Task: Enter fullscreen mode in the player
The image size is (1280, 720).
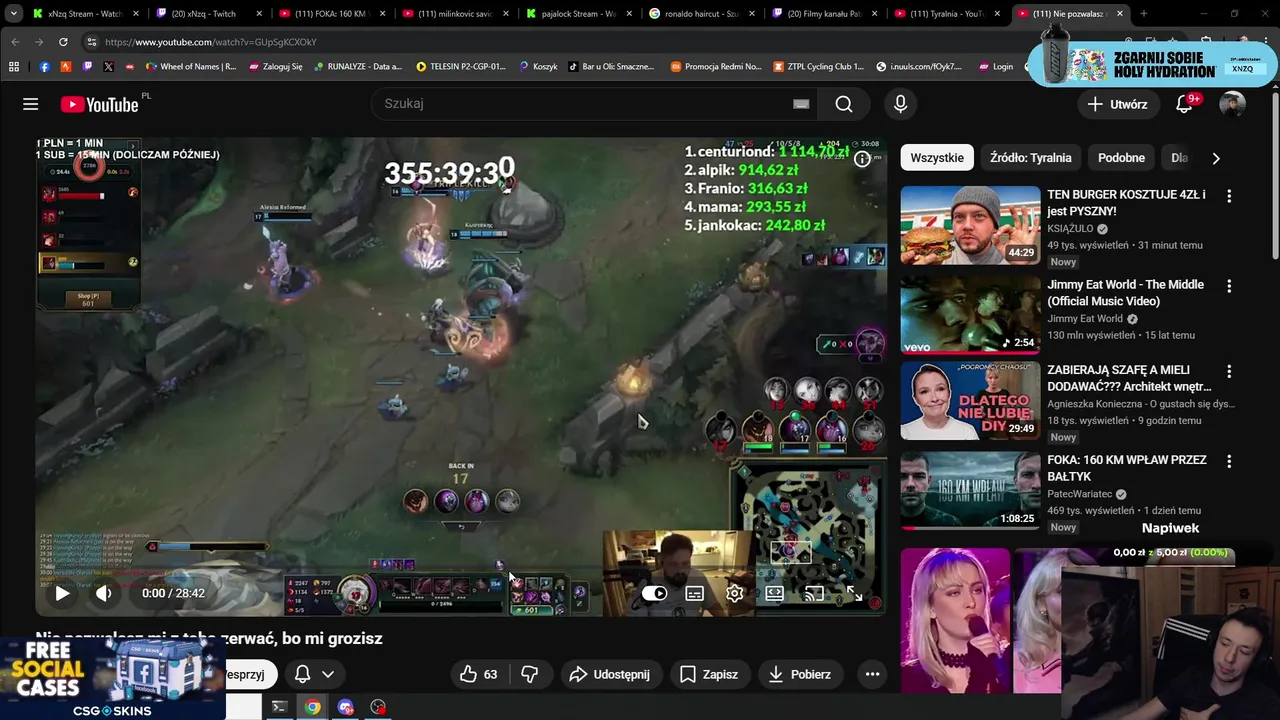Action: [854, 593]
